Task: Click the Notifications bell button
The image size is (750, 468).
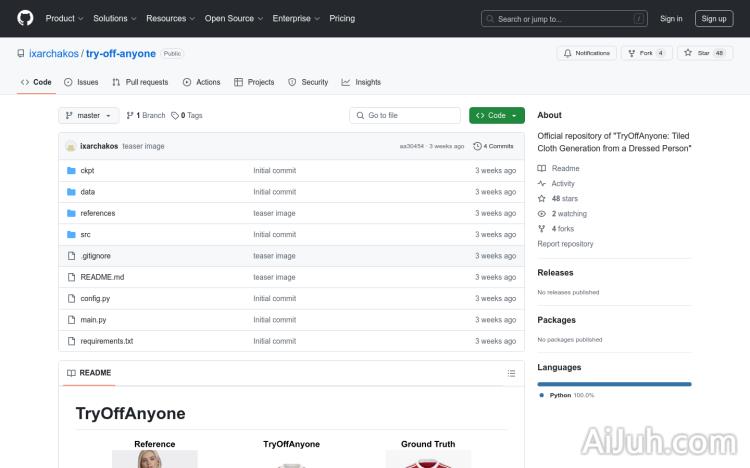Action: tap(586, 53)
